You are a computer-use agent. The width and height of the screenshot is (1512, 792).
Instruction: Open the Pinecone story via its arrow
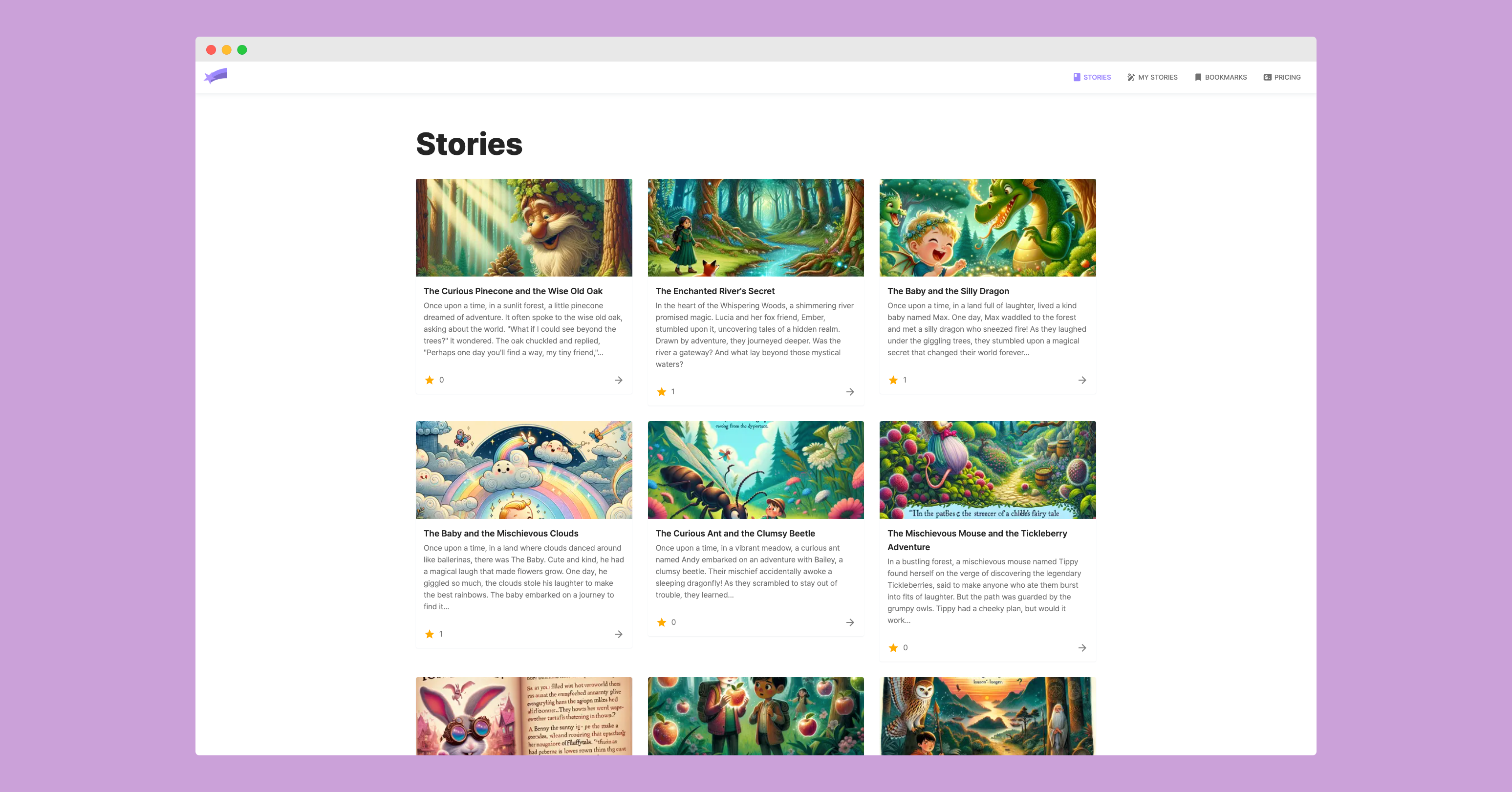click(618, 380)
